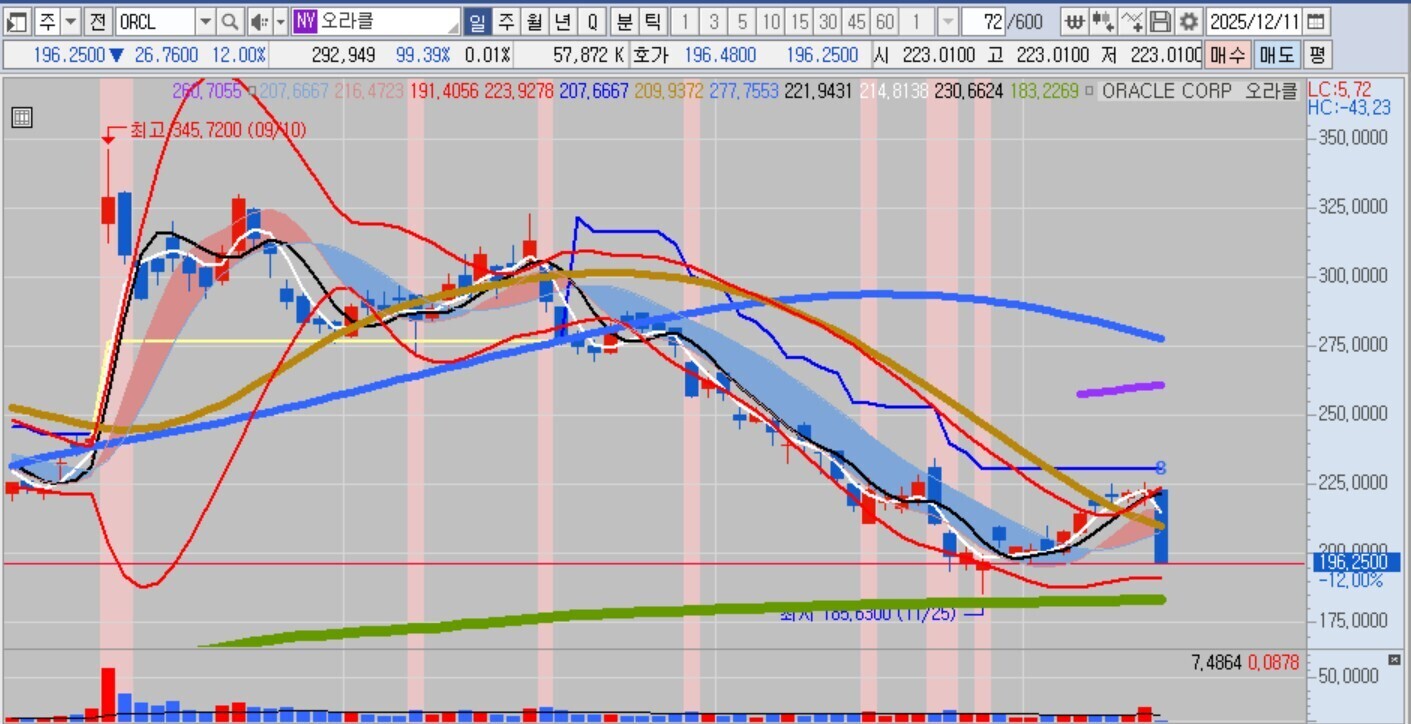Screen dimensions: 1411x724
Task: Click the won currency conversion icon
Action: click(x=1074, y=21)
